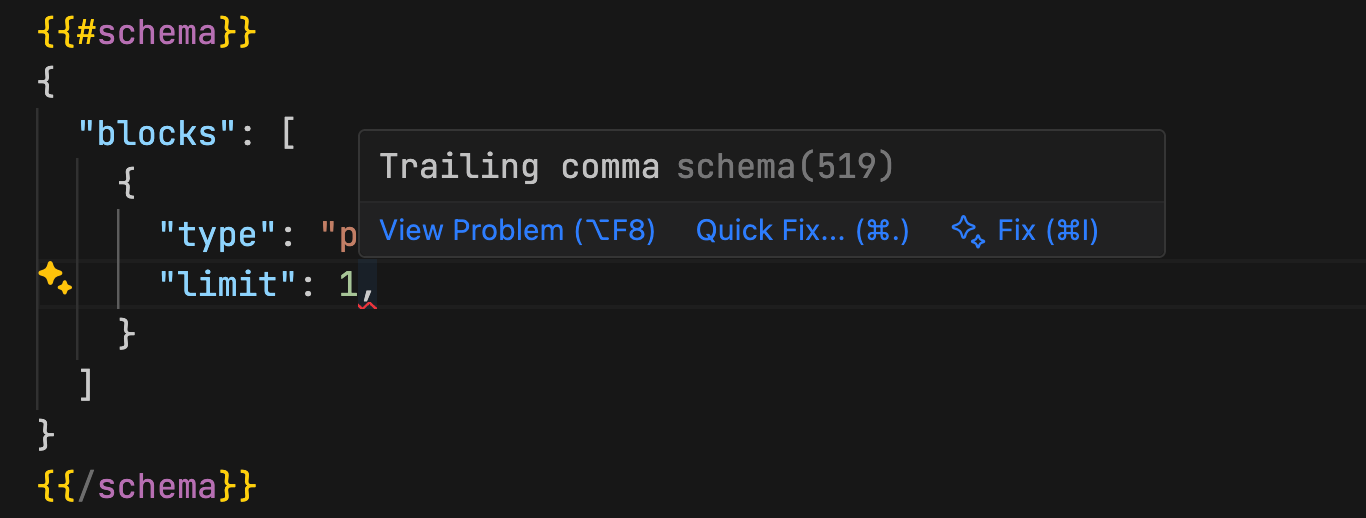The image size is (1366, 518).
Task: Open the Quick Fix... menu link
Action: pos(802,231)
